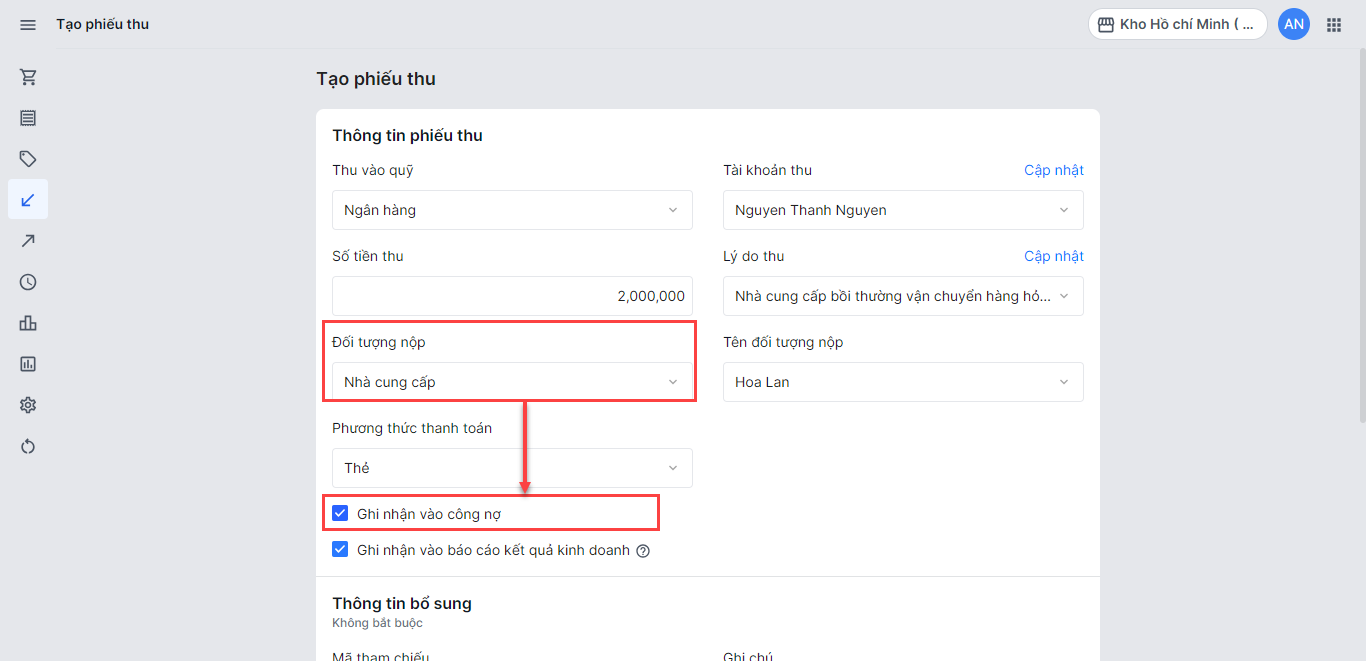Click Cập nhật link beside Tài khoản thu

[x=1054, y=170]
